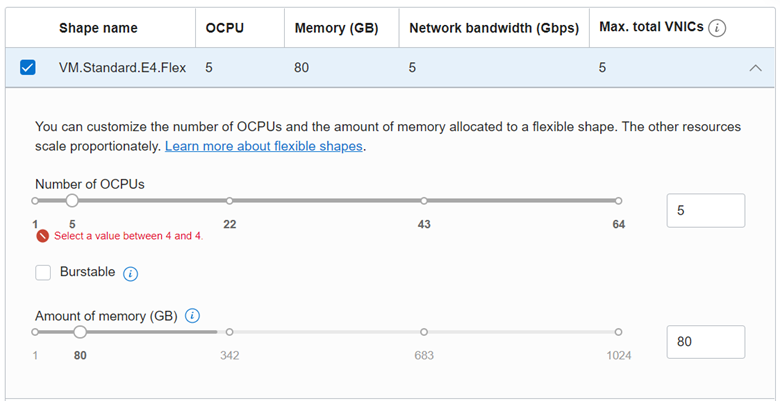Click the 342 mark on memory slider

tap(229, 332)
